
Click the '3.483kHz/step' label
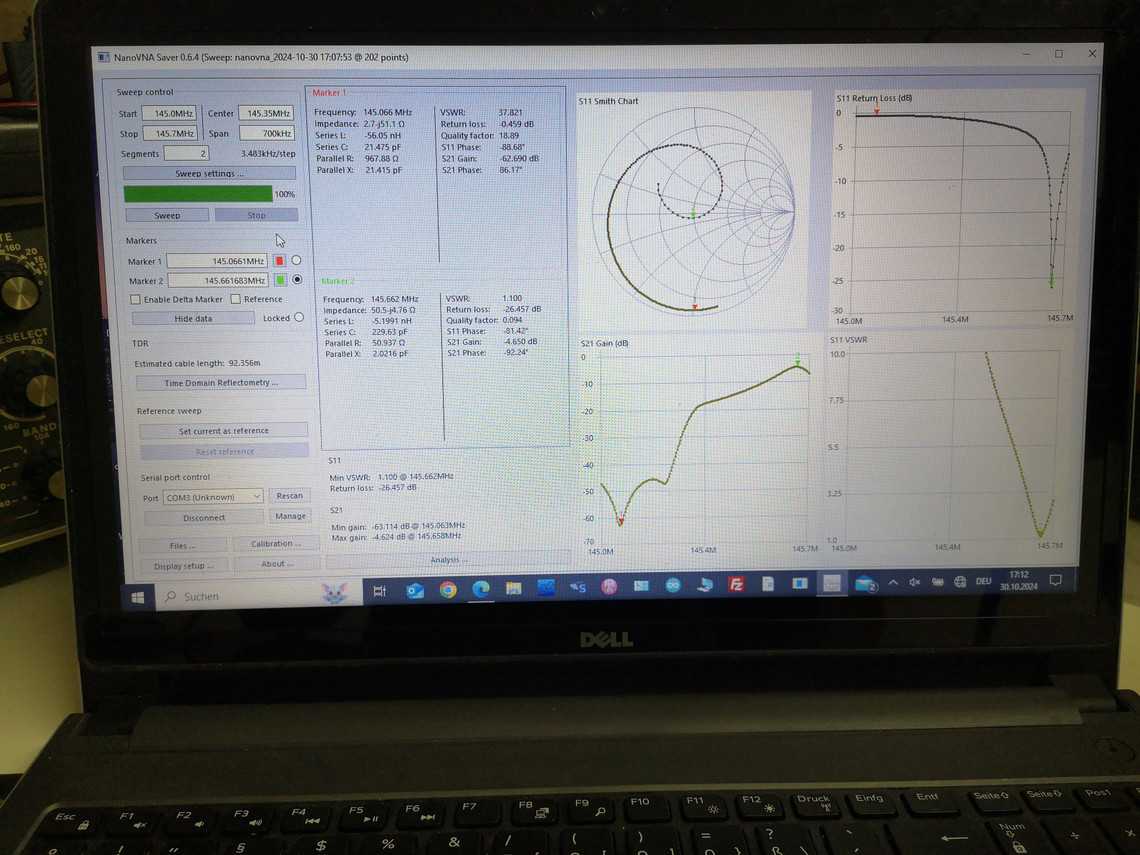pos(268,154)
